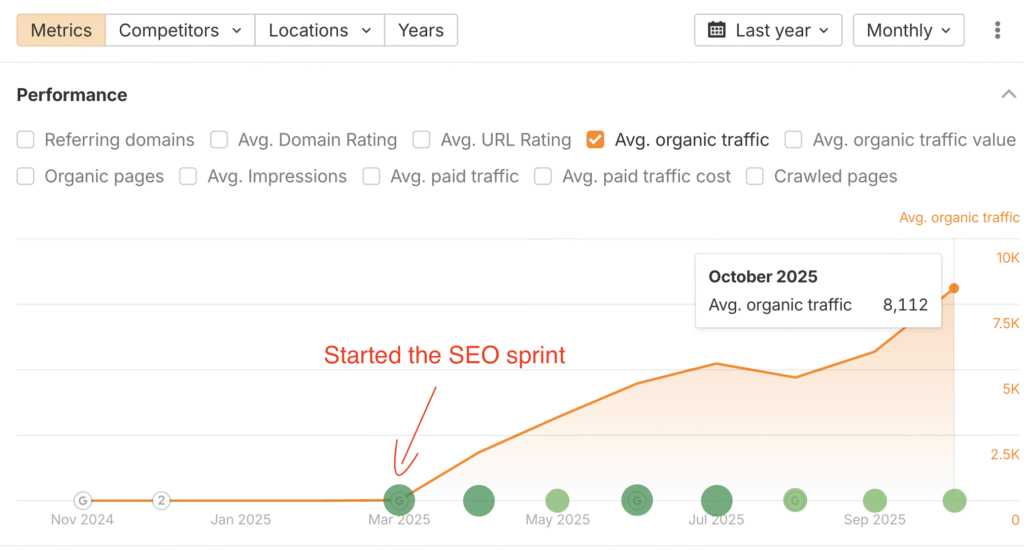The width and height of the screenshot is (1024, 551).
Task: Click the October 2025 data point on chart
Action: (954, 288)
